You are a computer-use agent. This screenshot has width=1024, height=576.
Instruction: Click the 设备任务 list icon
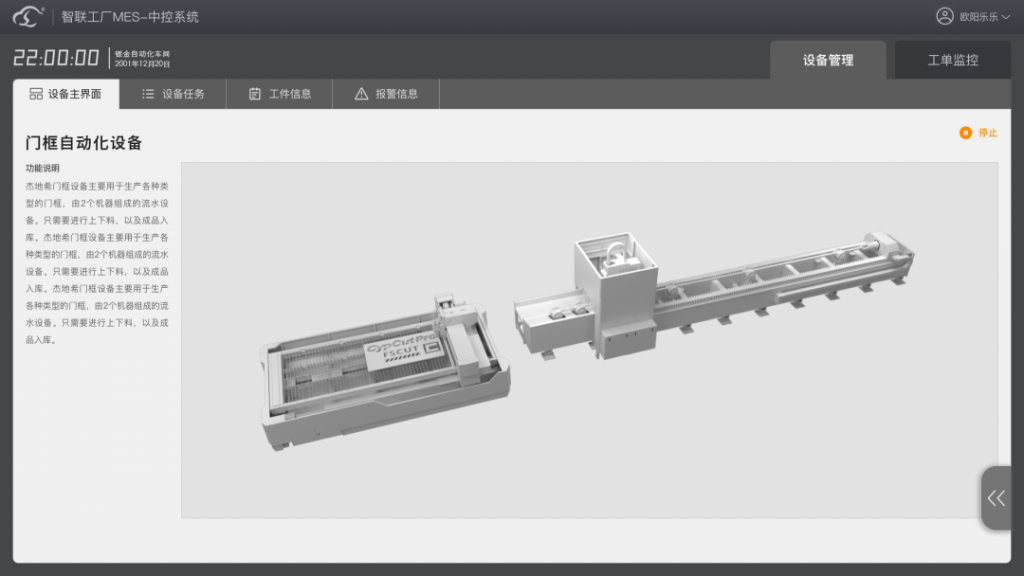click(x=148, y=94)
